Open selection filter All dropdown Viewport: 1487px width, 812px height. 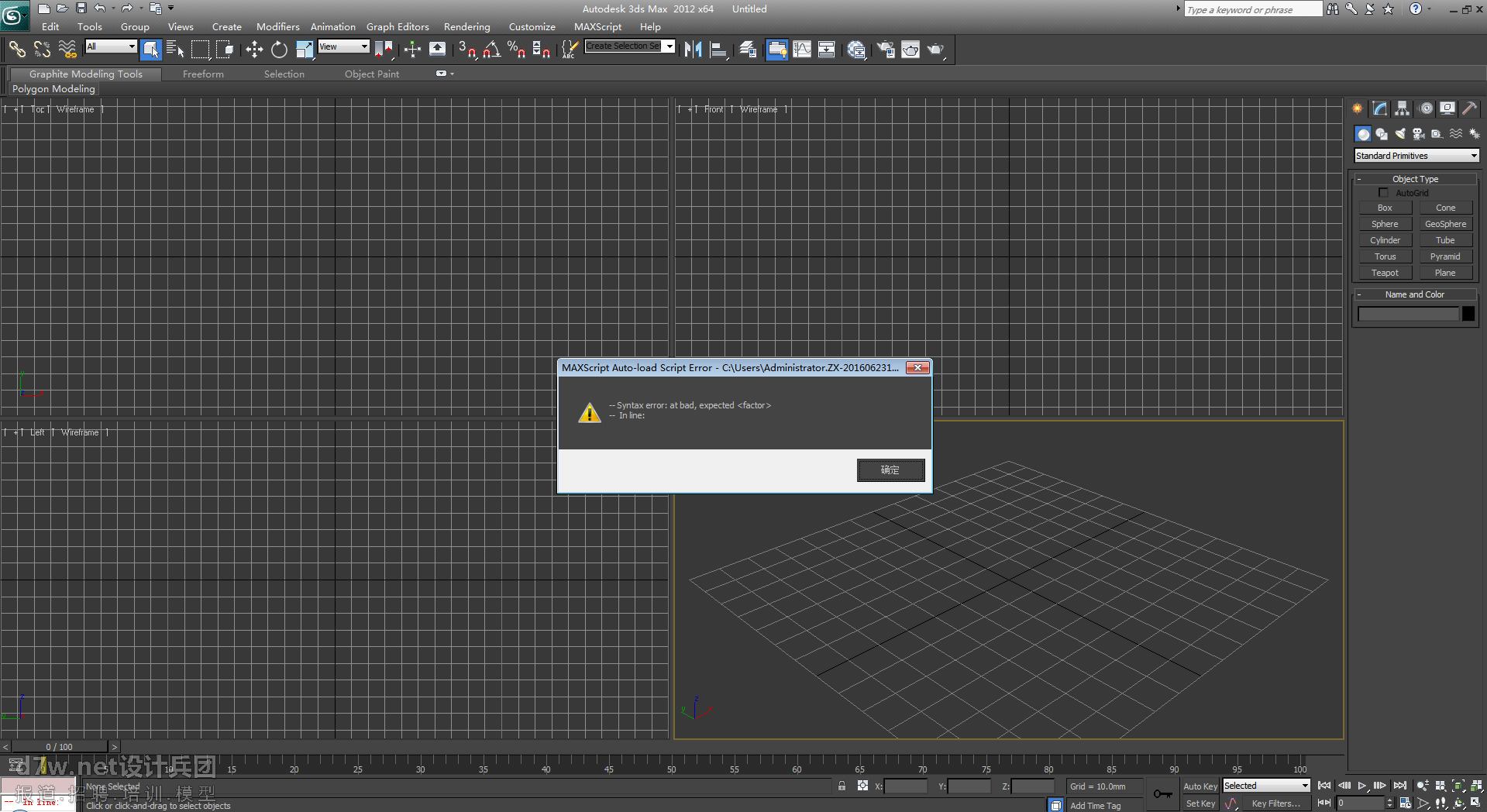pos(111,46)
